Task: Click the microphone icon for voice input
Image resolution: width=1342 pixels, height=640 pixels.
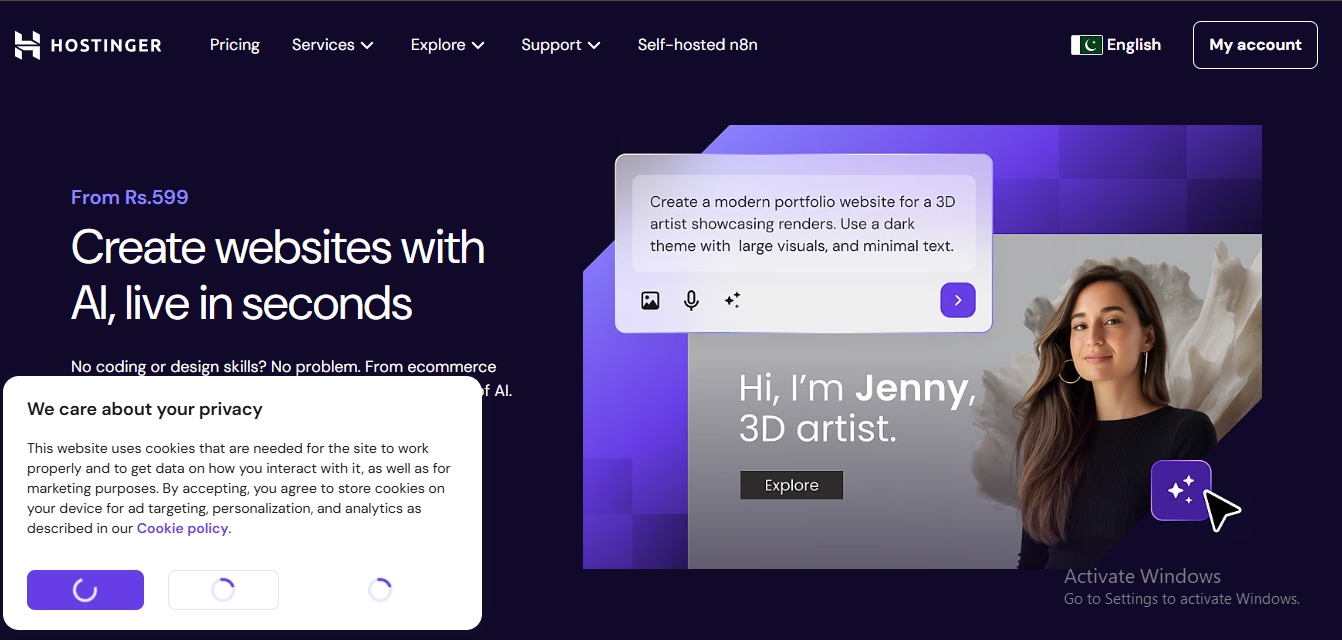Action: tap(691, 300)
